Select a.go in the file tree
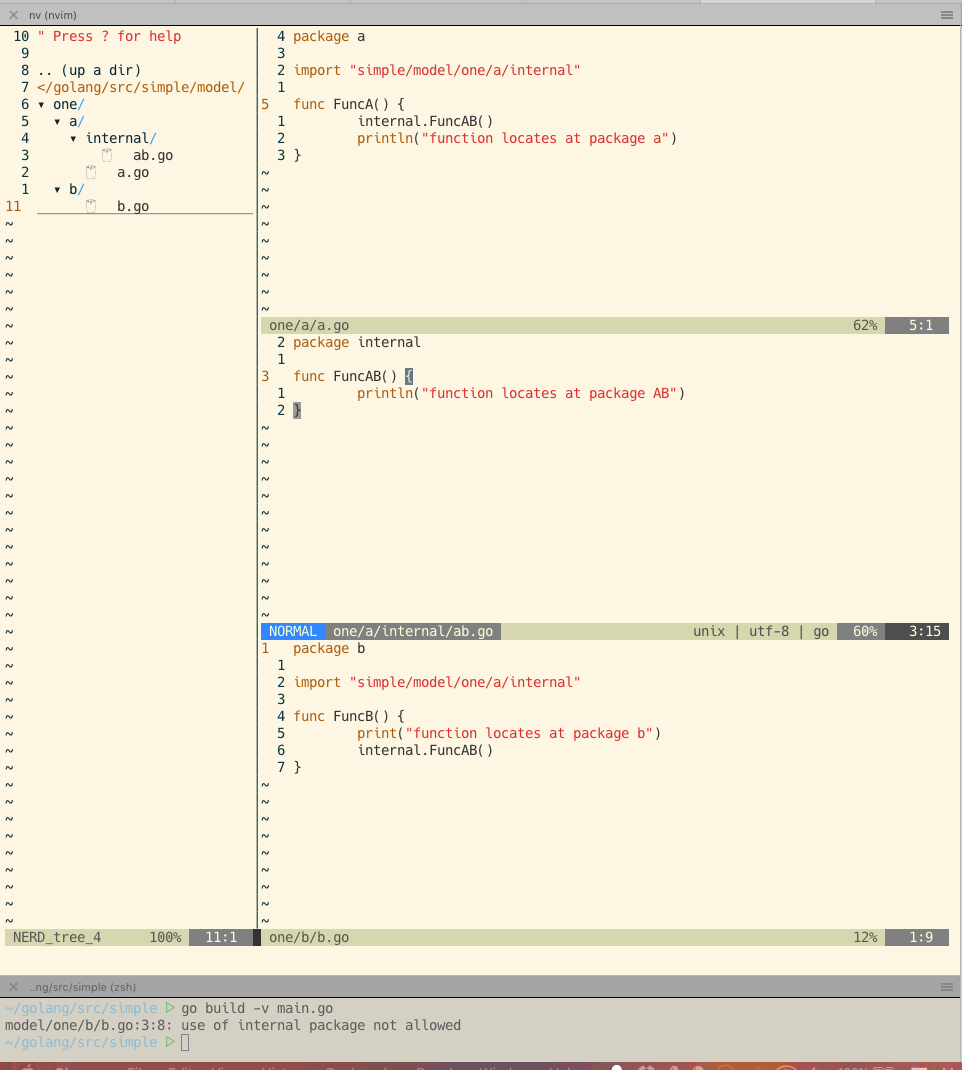The height and width of the screenshot is (1070, 962). pyautogui.click(x=133, y=173)
